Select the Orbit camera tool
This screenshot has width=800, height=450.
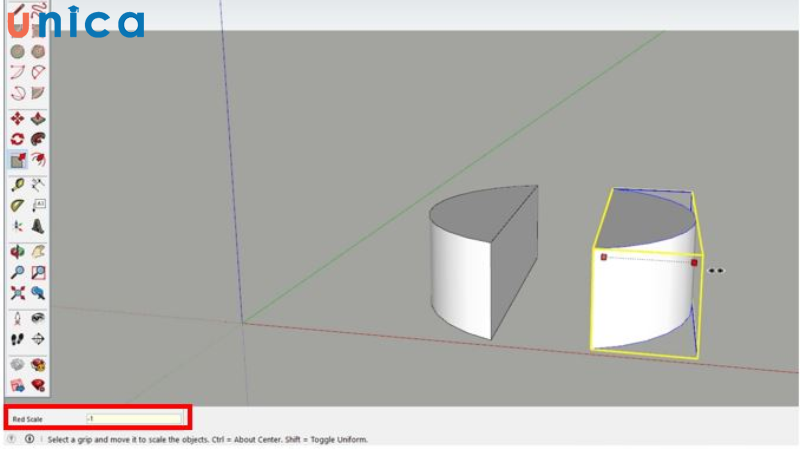coord(18,252)
